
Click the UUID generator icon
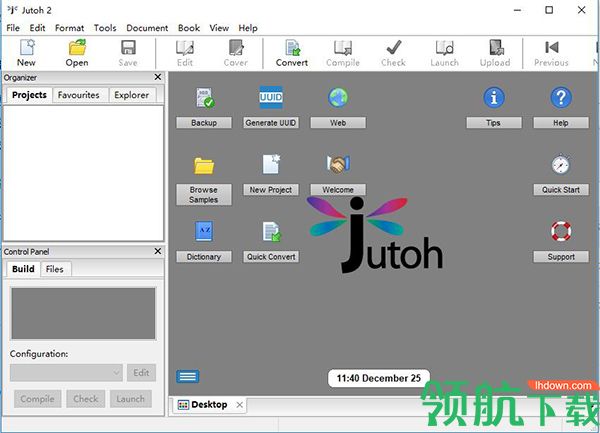point(271,97)
